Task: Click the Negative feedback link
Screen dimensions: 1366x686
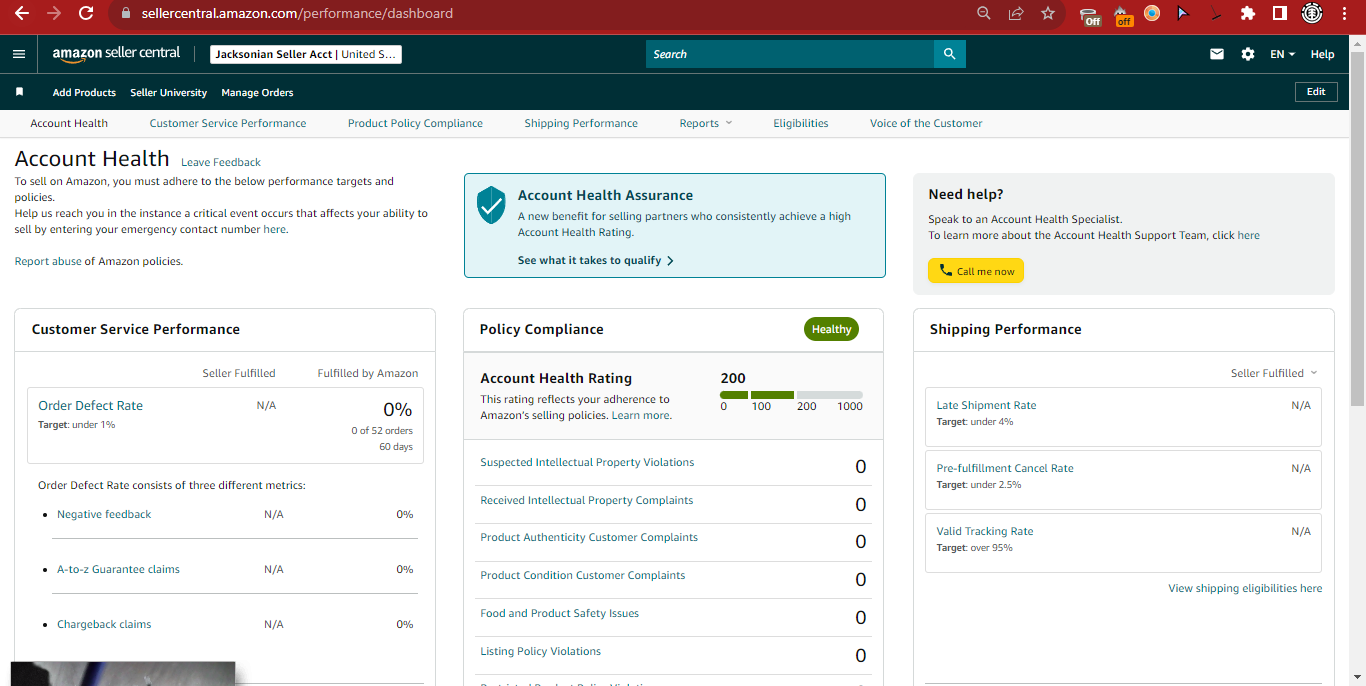Action: pyautogui.click(x=104, y=514)
